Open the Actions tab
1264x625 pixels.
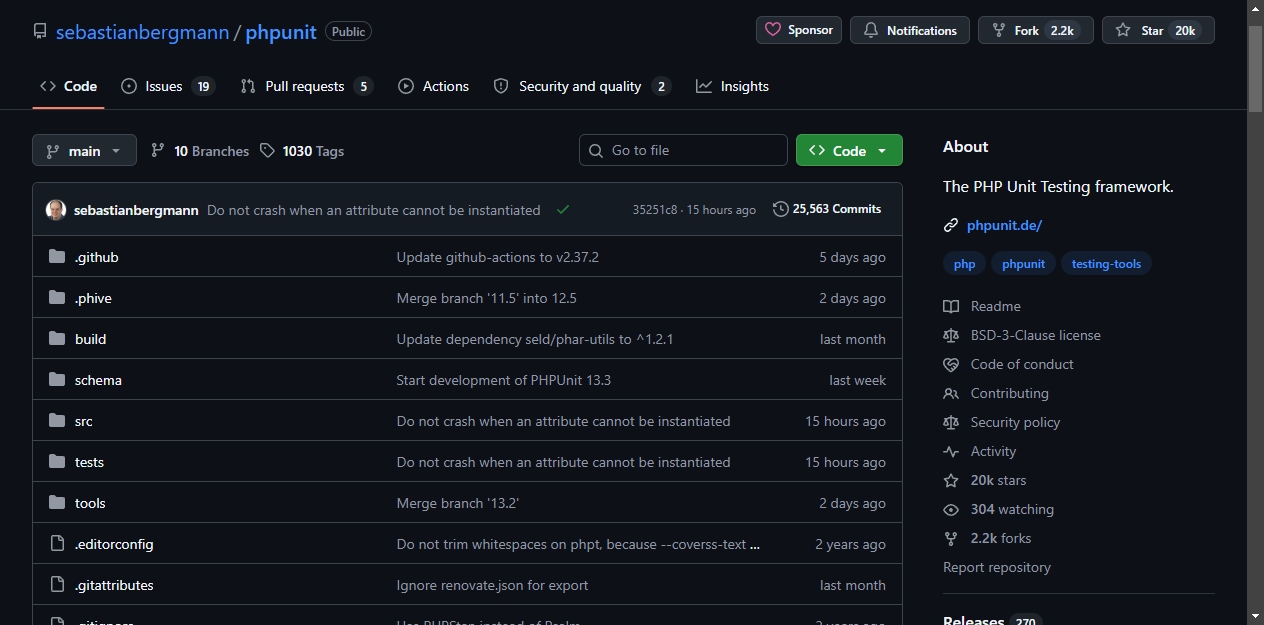(433, 86)
